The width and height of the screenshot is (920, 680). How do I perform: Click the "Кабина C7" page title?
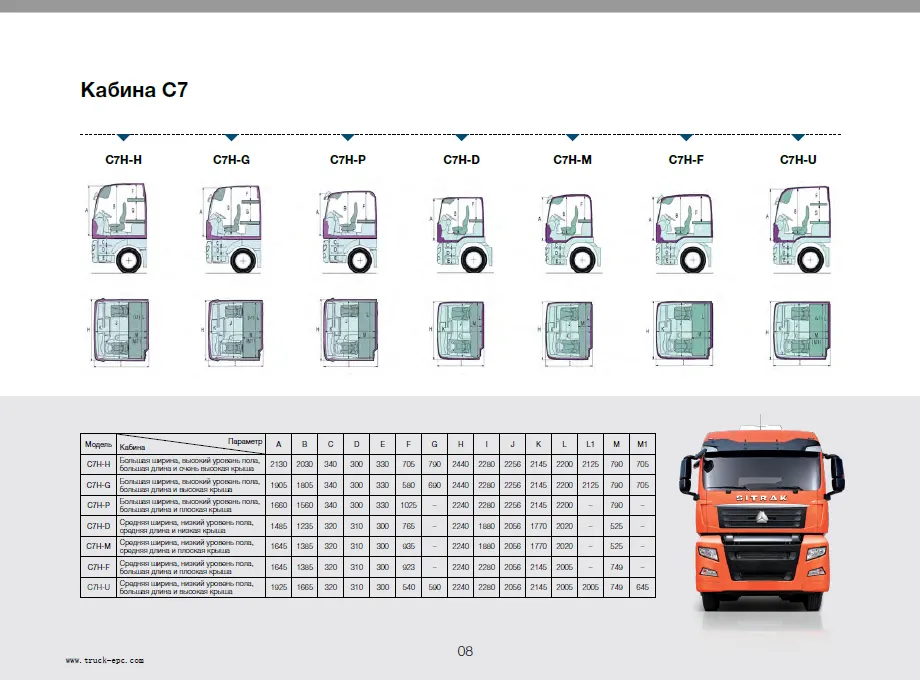pyautogui.click(x=134, y=91)
